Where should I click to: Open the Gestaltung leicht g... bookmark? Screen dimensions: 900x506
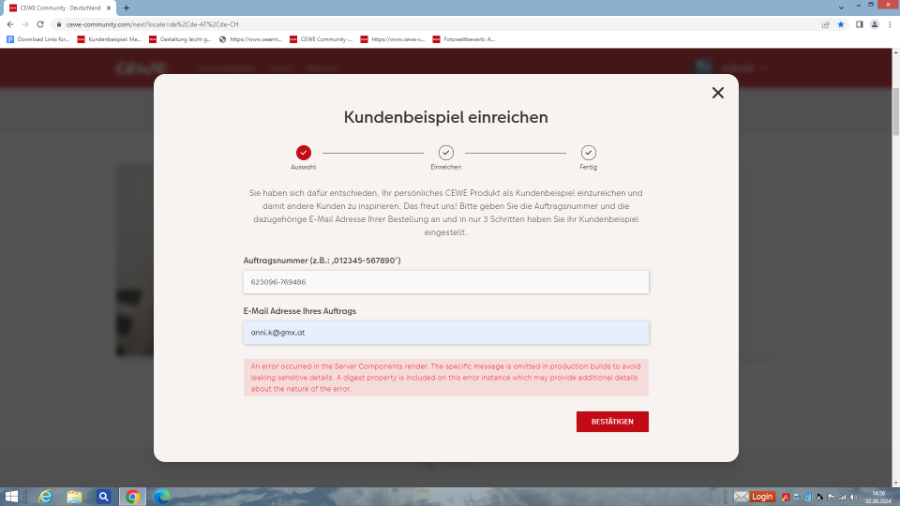pos(180,39)
